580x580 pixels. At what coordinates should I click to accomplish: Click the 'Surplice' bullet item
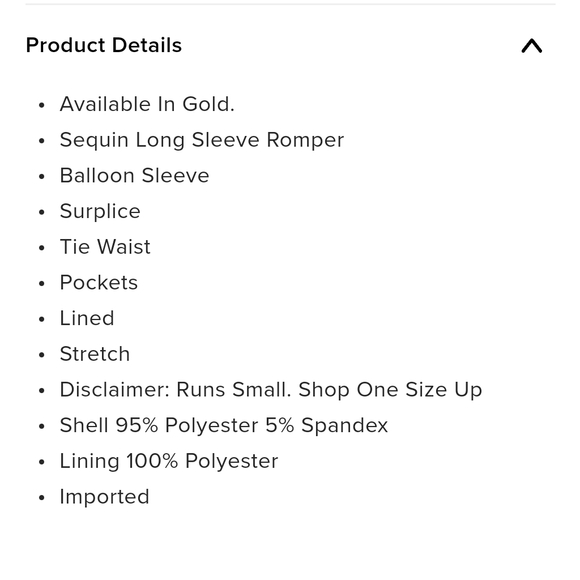coord(100,211)
